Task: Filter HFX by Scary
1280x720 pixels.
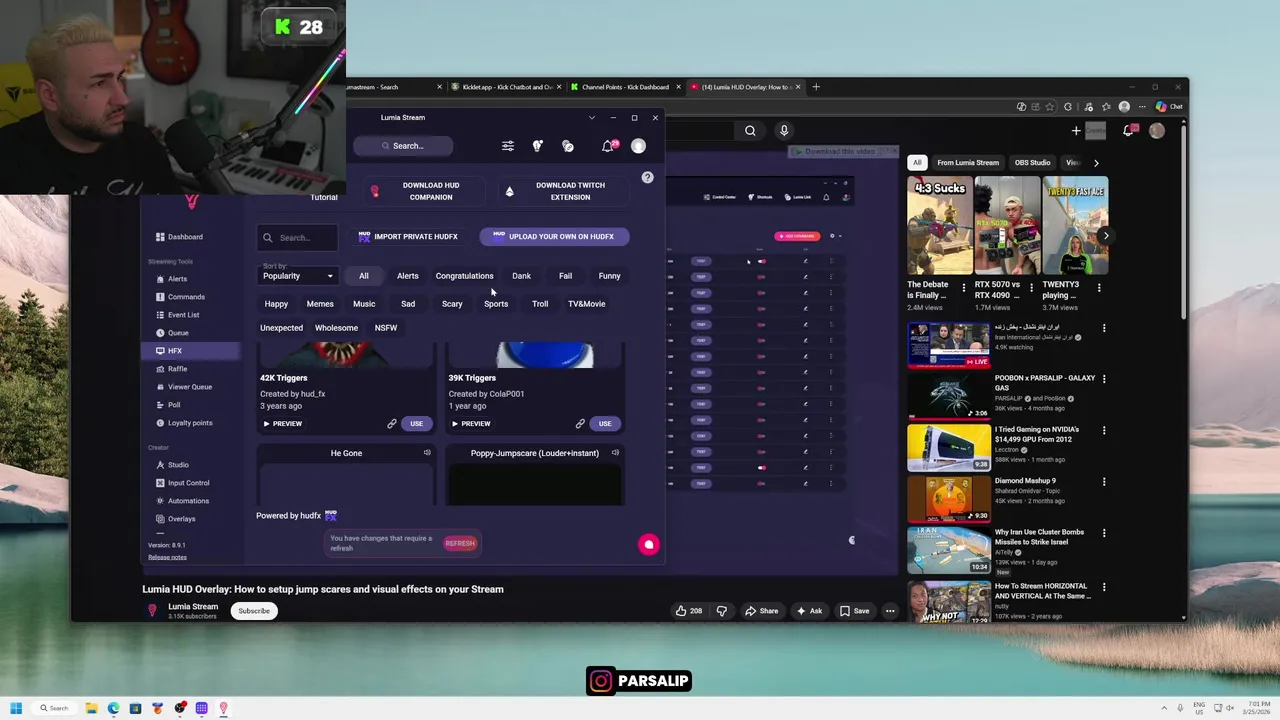Action: coord(452,304)
